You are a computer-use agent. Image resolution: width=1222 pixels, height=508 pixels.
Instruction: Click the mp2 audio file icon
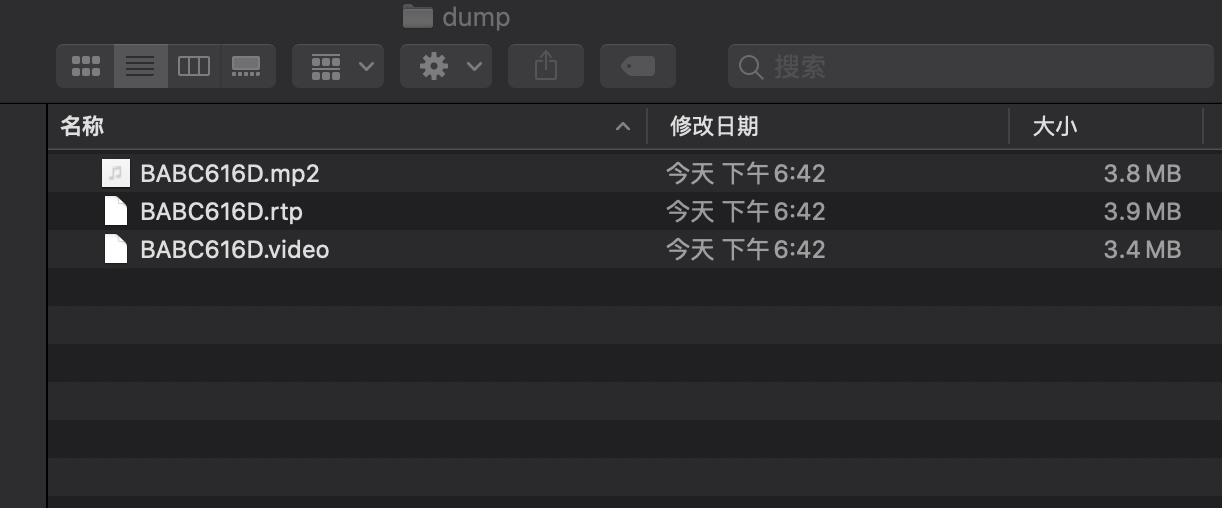(116, 174)
